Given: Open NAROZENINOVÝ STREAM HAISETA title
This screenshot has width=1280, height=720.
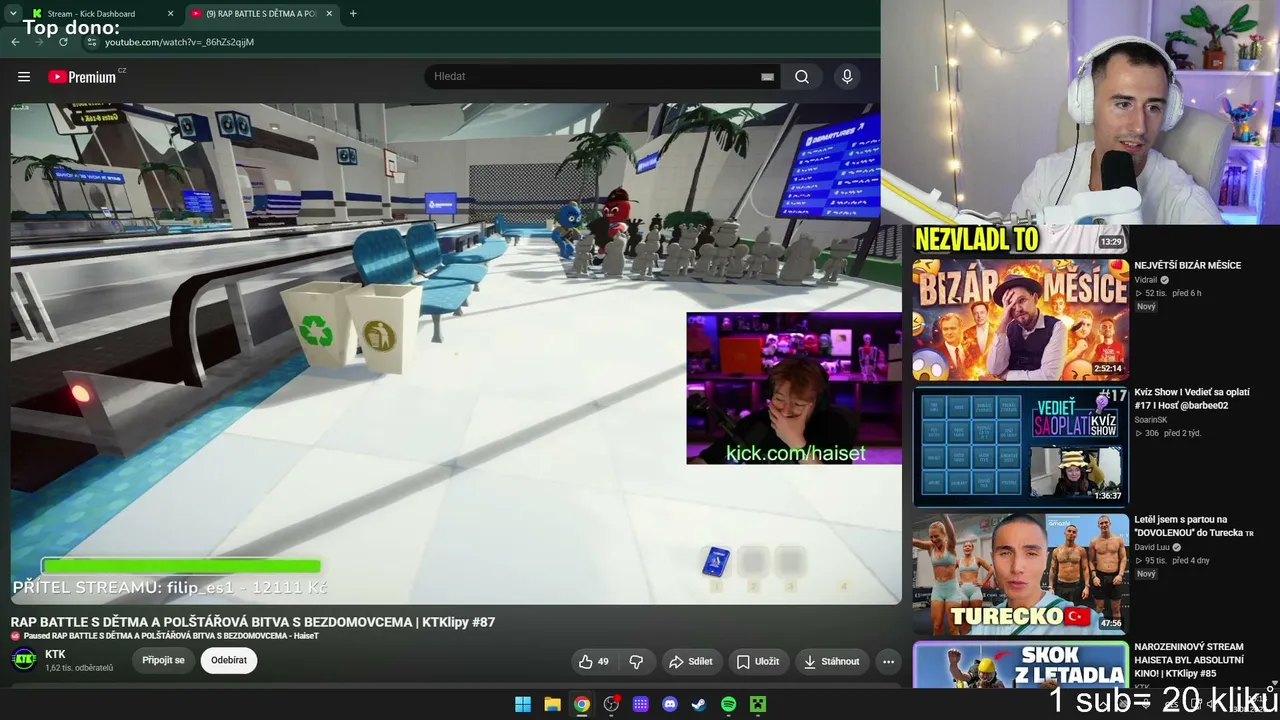Looking at the screenshot, I should coord(1189,660).
